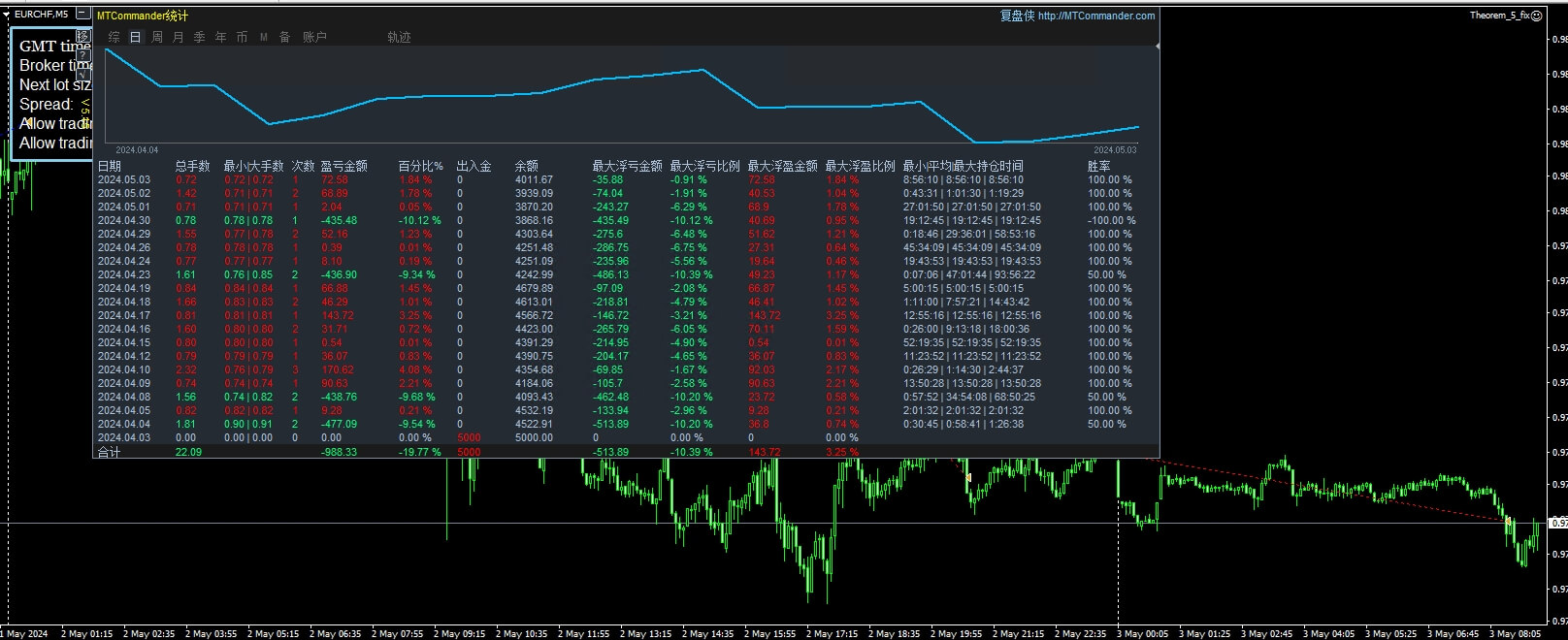The width and height of the screenshot is (1568, 640).
Task: Open the 账户 account tab
Action: [x=314, y=37]
